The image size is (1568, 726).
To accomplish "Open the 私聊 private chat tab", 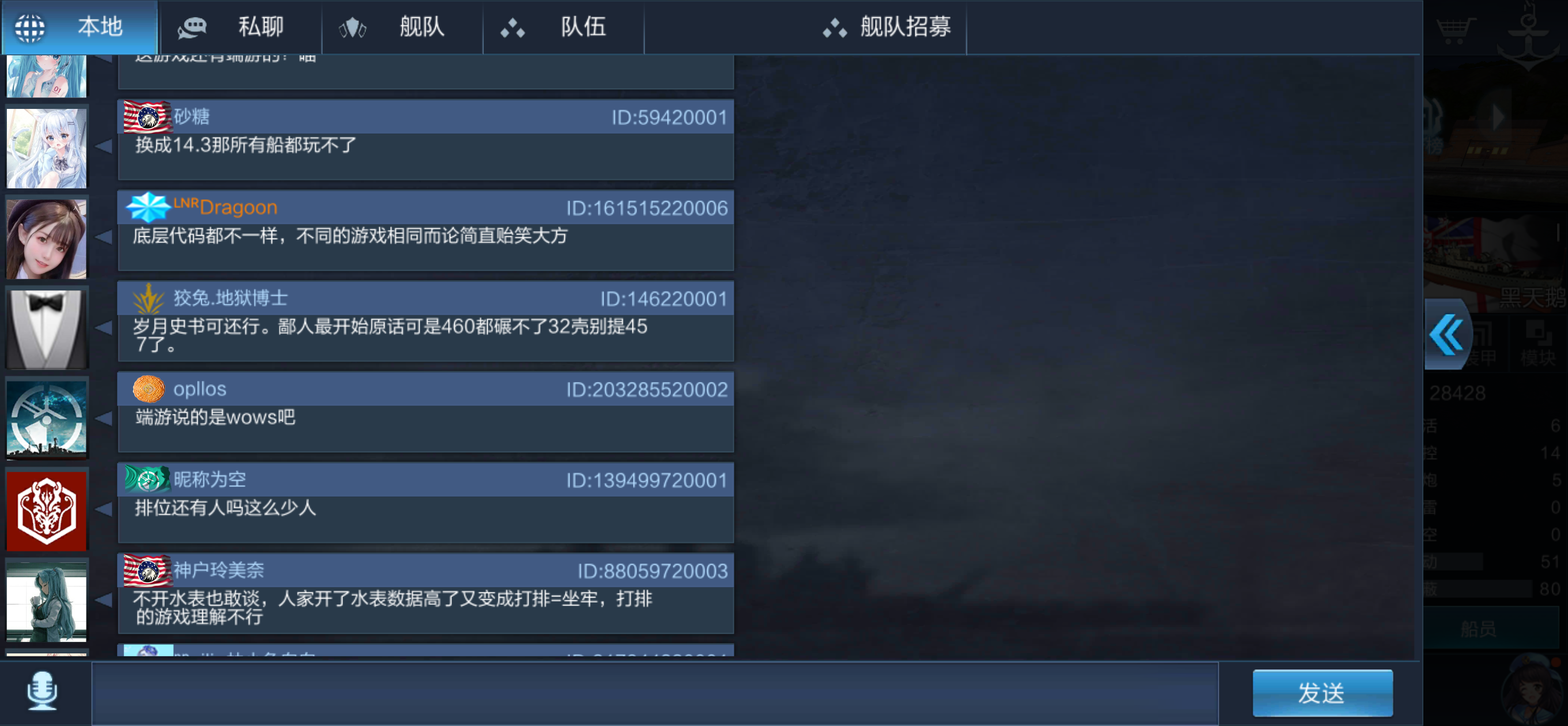I will tap(240, 28).
